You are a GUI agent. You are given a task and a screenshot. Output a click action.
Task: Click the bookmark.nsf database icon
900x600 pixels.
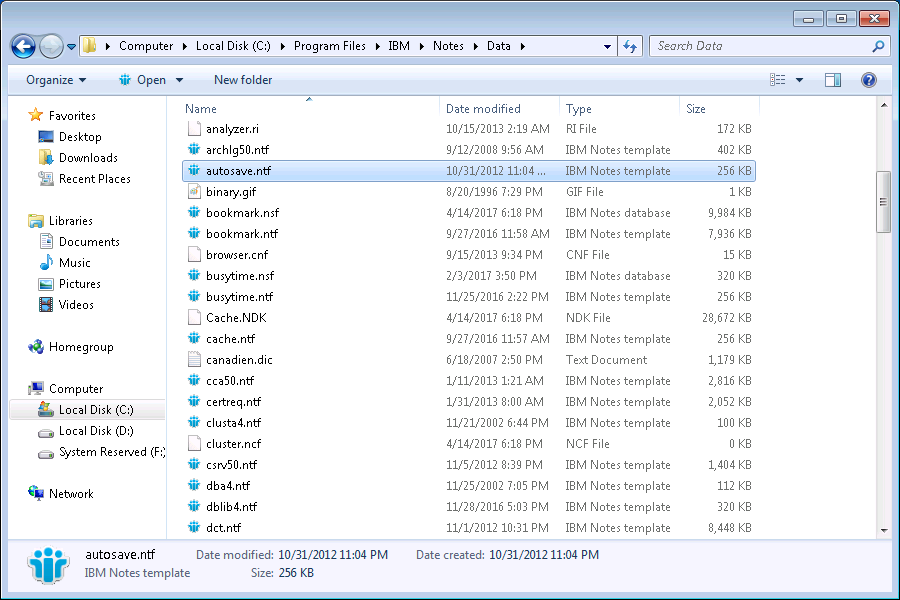195,213
